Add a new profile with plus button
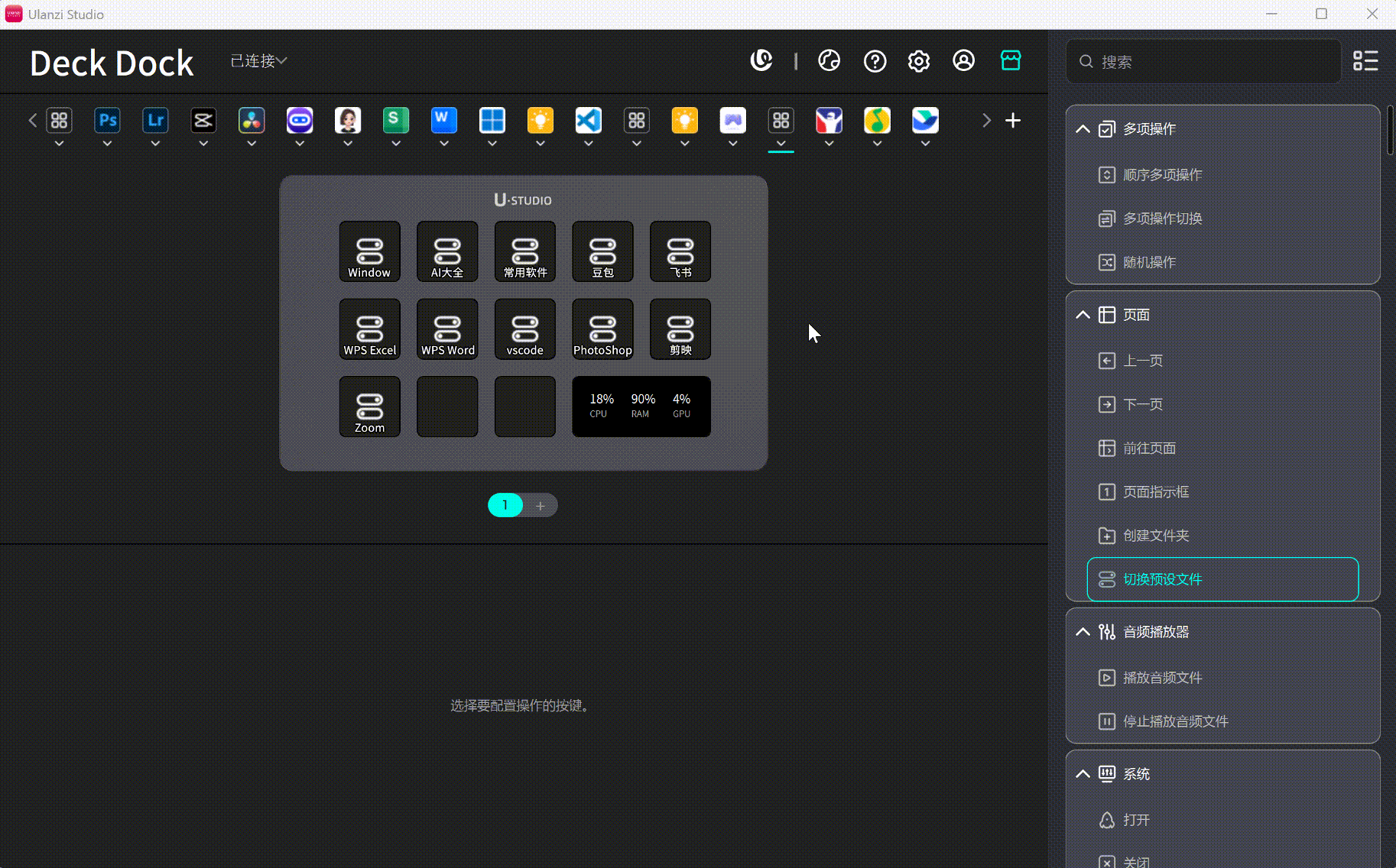The image size is (1396, 868). tap(1012, 121)
